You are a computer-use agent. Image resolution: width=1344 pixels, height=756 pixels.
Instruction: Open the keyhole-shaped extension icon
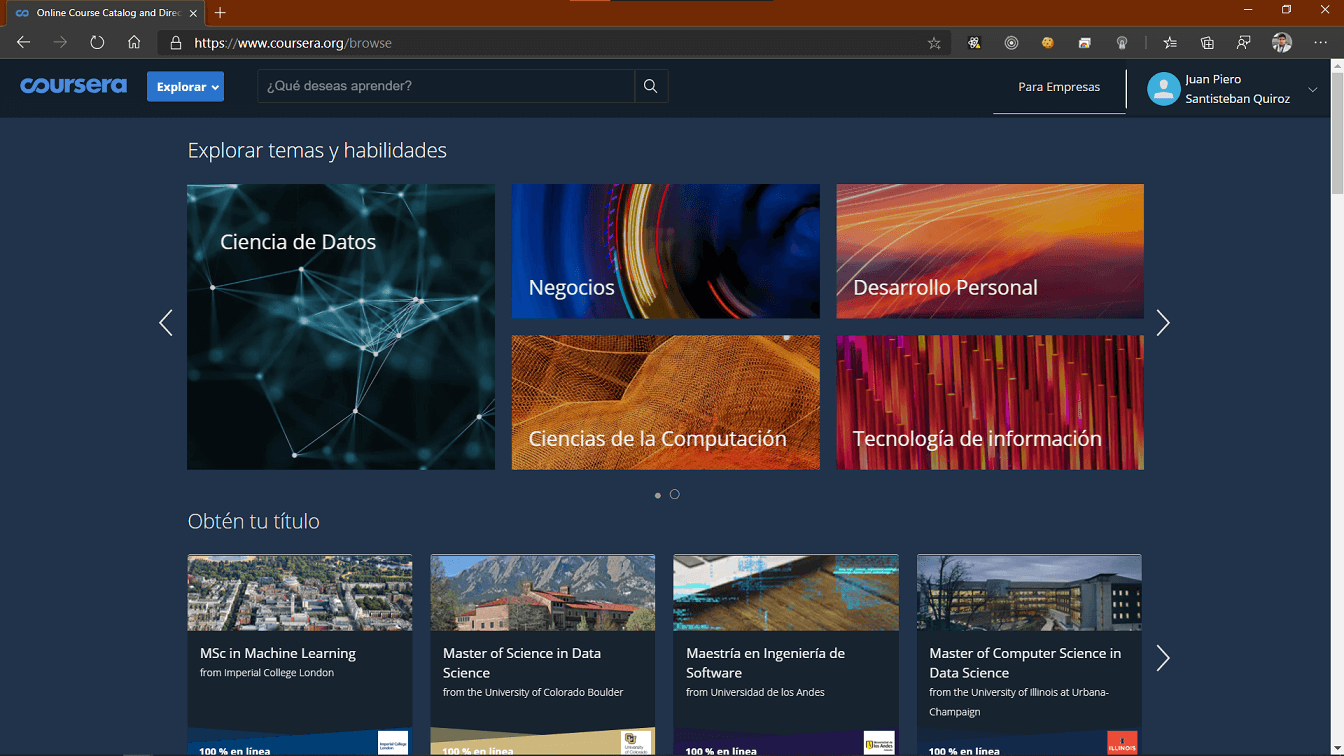(x=1122, y=43)
